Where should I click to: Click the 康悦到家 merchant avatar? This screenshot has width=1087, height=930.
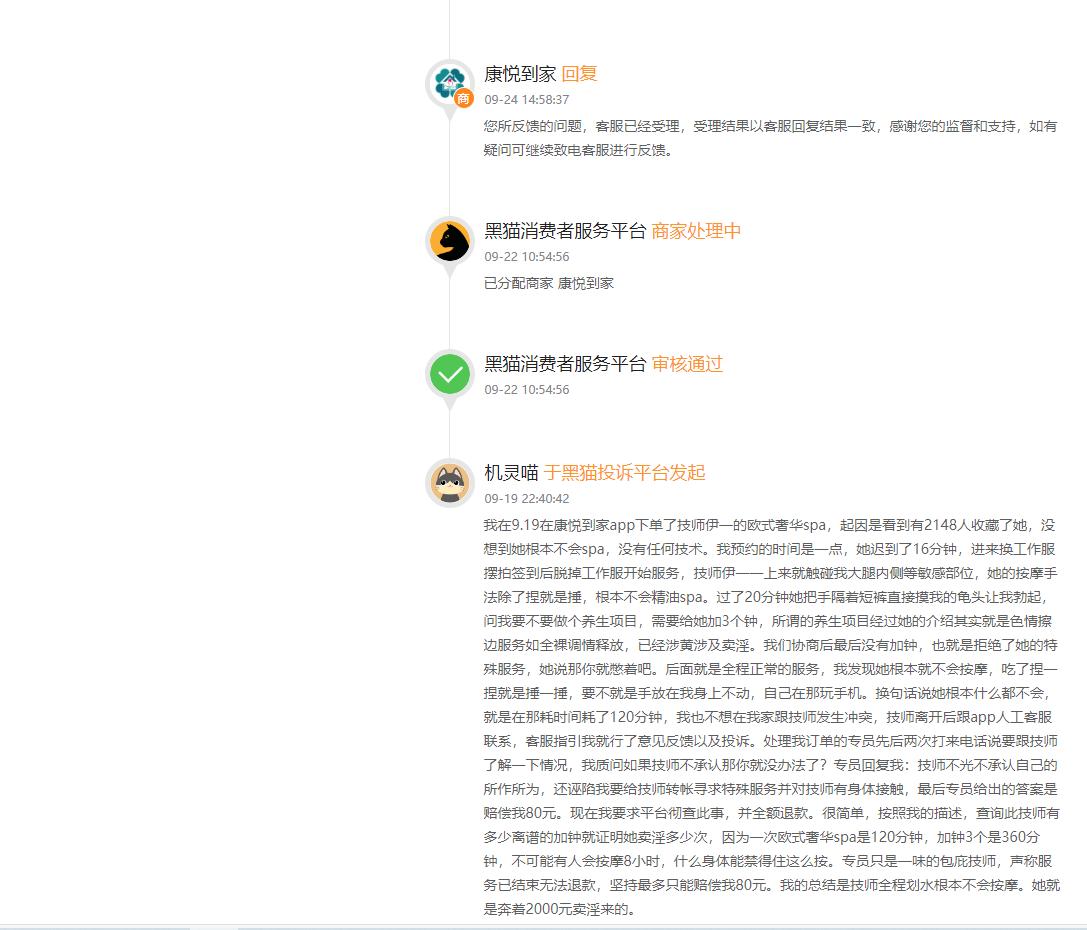click(x=449, y=82)
